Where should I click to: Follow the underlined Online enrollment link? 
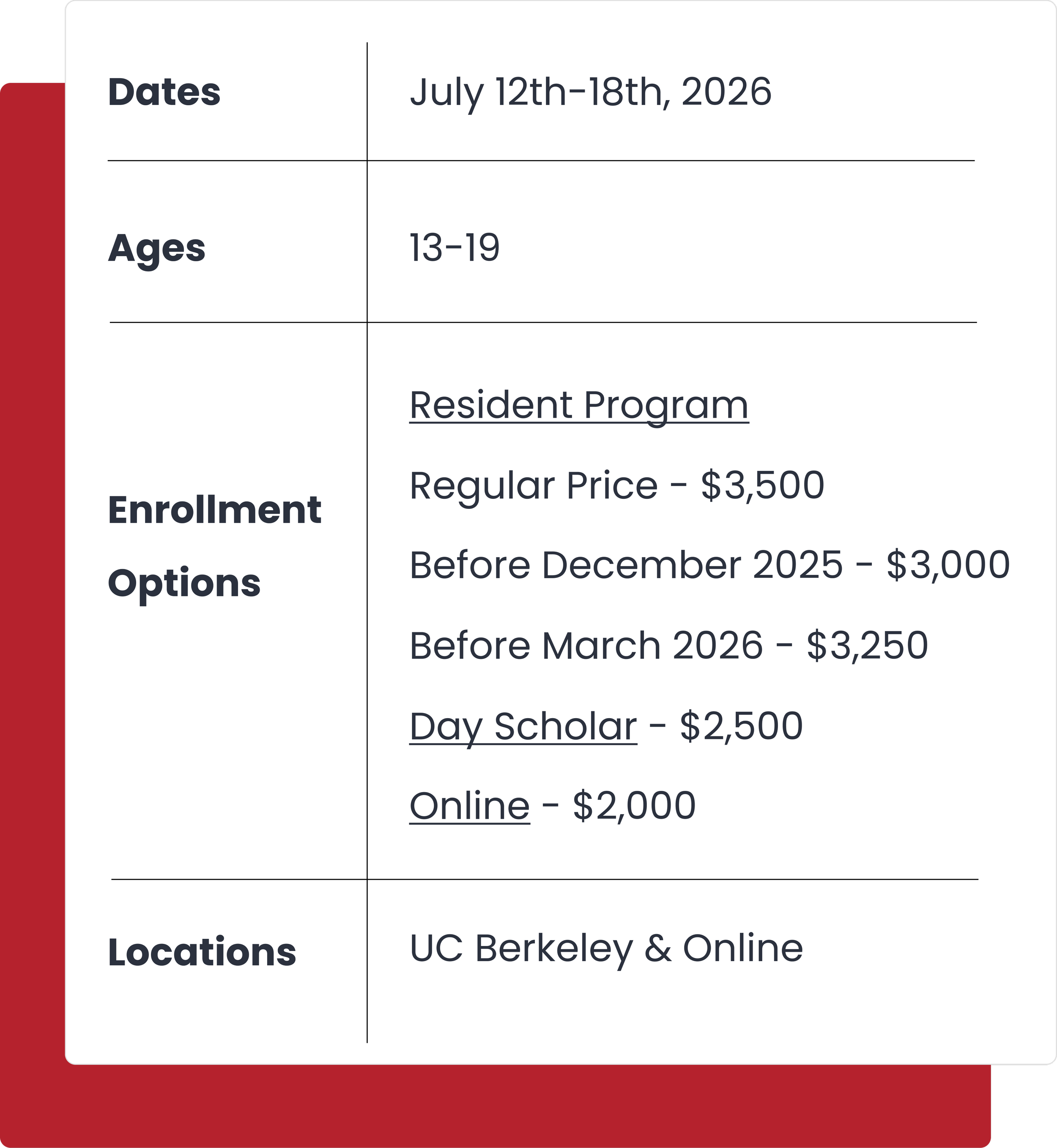(x=470, y=806)
